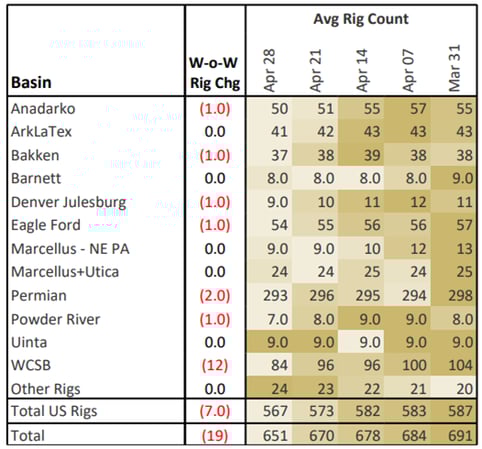Click Total US Rigs row label
This screenshot has width=482, height=449.
point(54,411)
